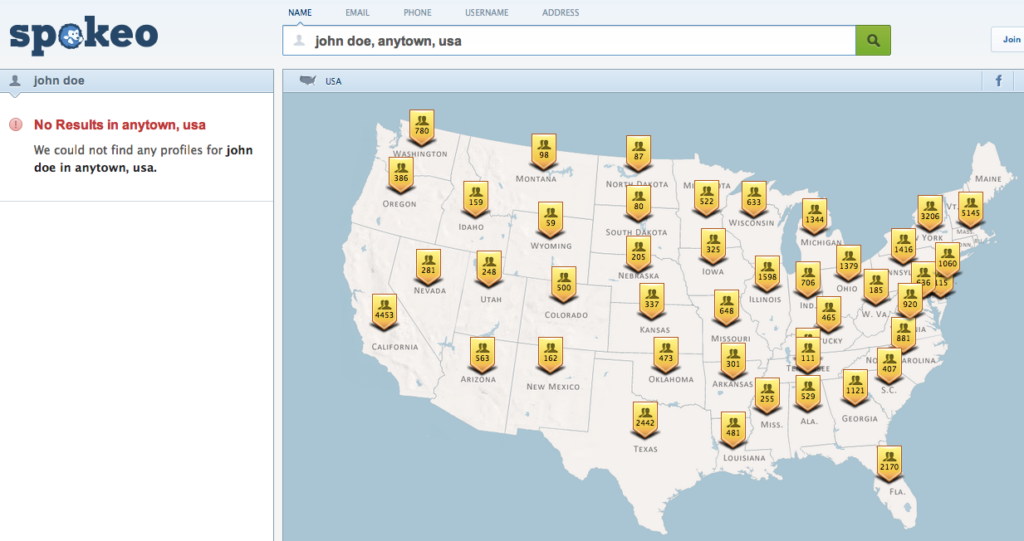Open the Michigan marker showing 1344

click(x=814, y=217)
